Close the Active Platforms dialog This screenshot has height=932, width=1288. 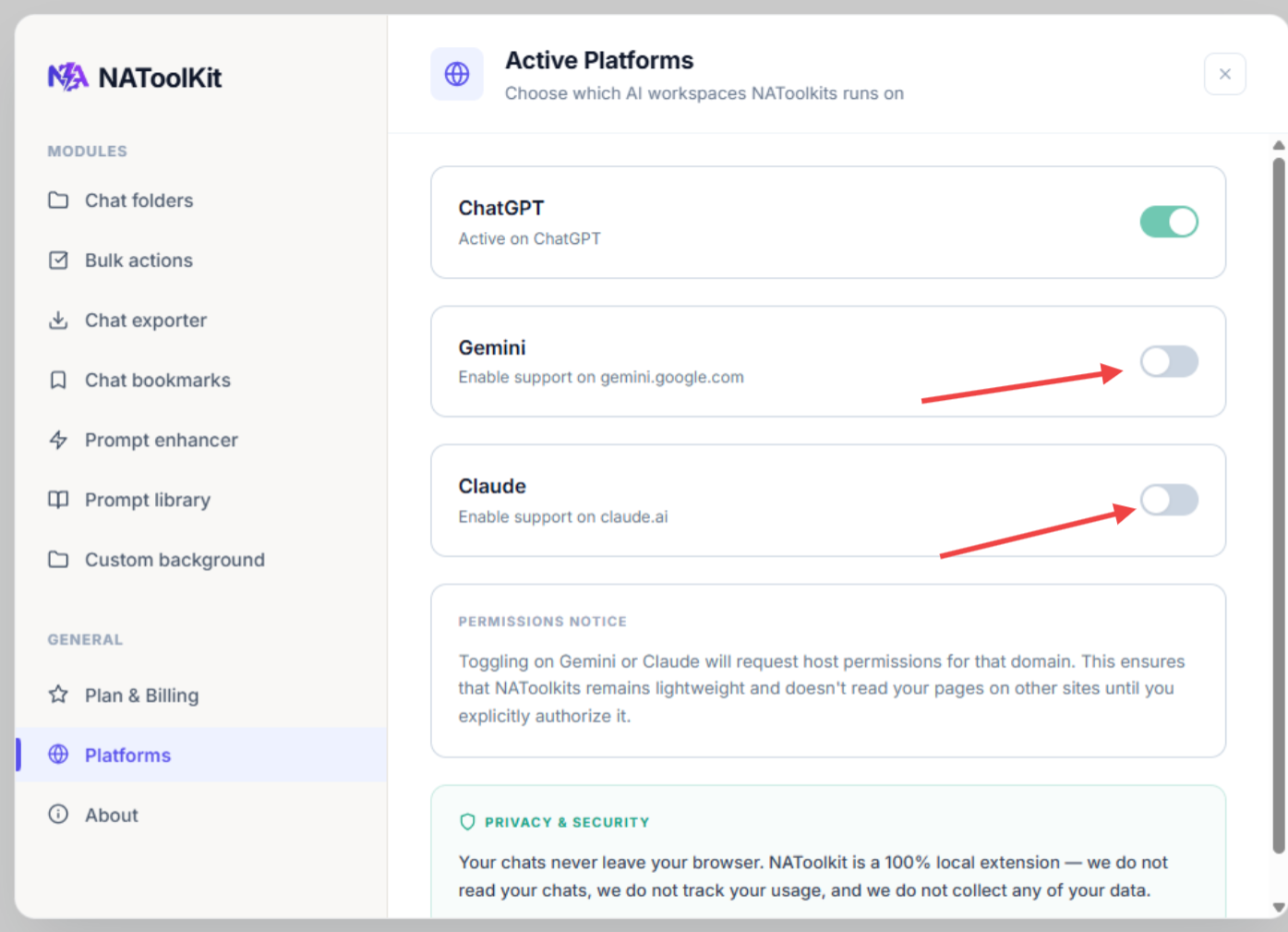tap(1225, 74)
